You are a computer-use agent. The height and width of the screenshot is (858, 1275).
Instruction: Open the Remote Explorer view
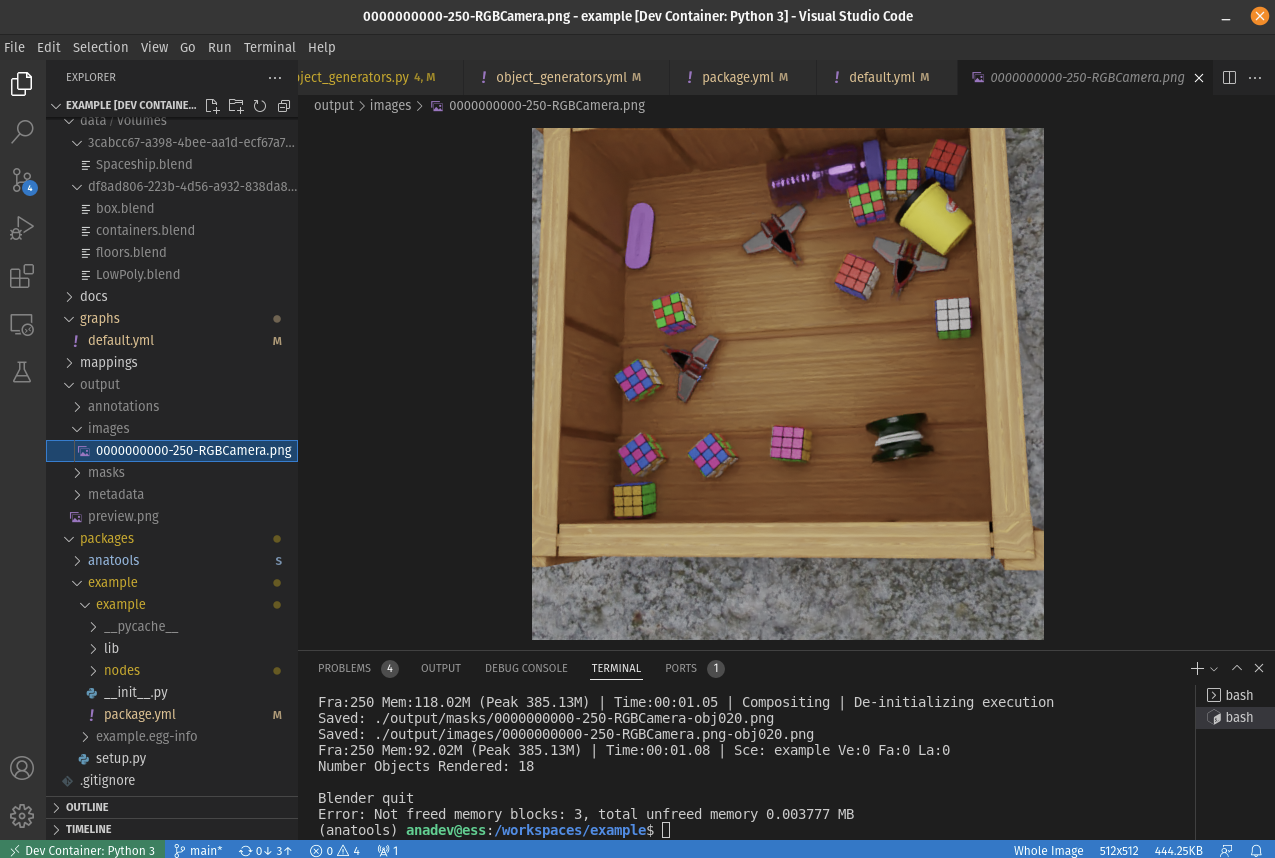tap(22, 325)
